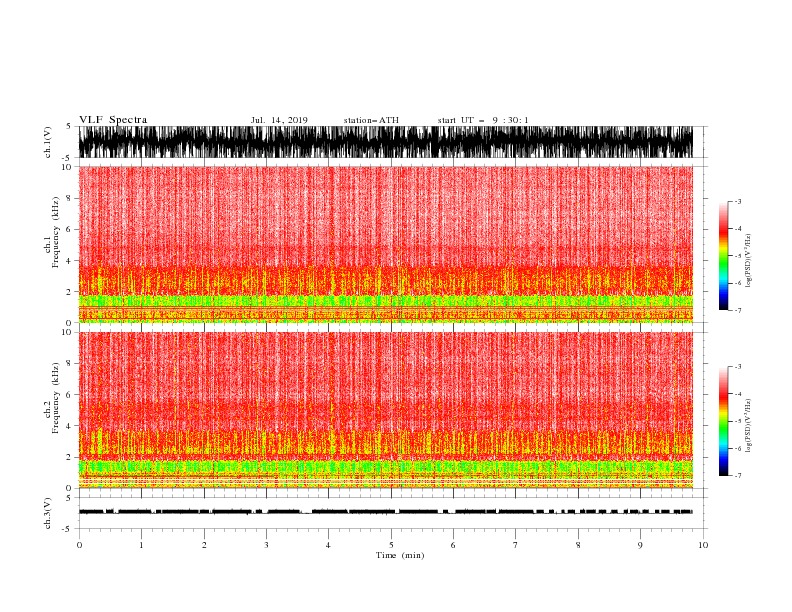Click time axis tick label "9"
Screen dimensions: 792x612
(x=640, y=545)
